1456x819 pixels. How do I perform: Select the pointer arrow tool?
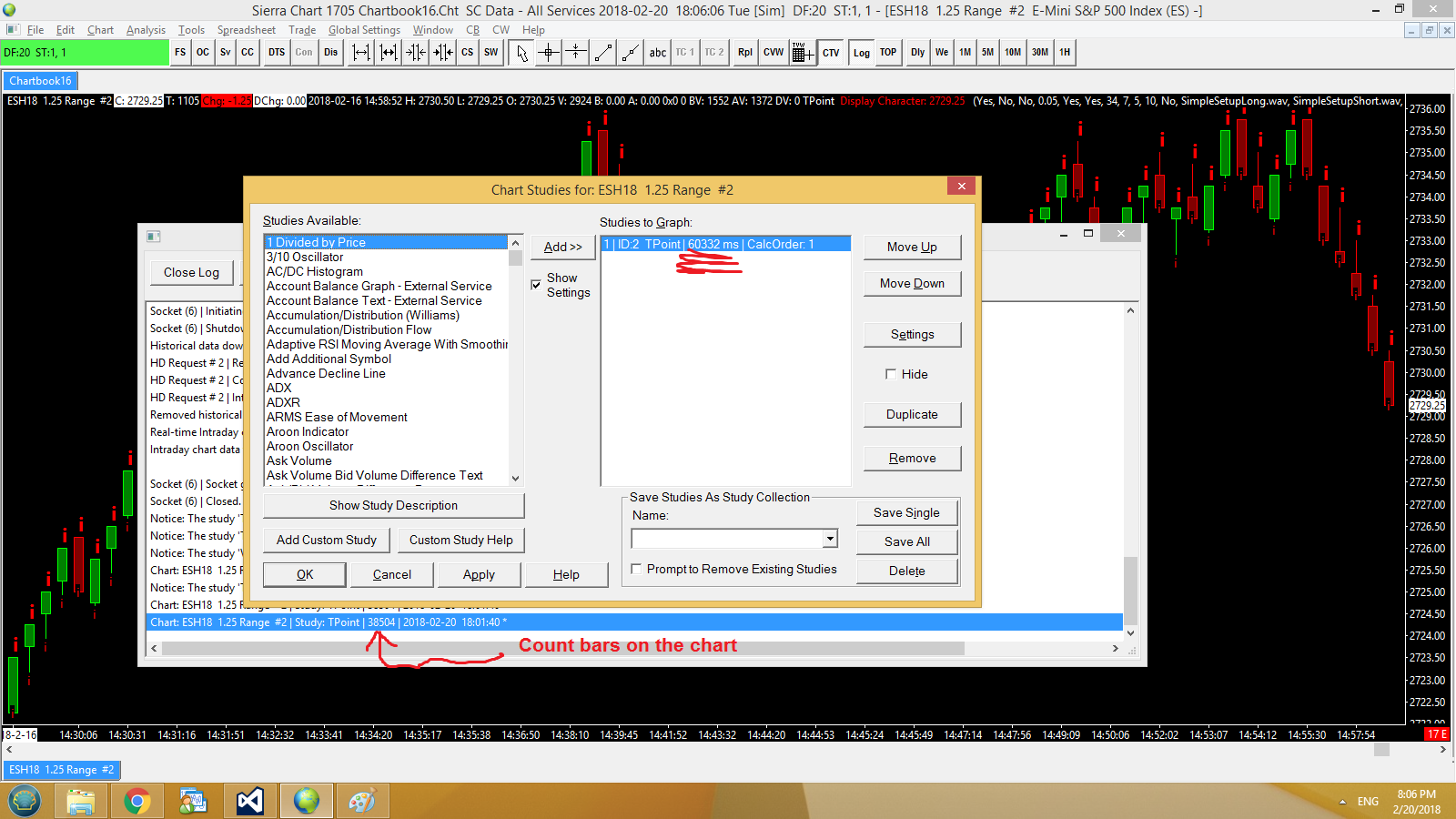coord(521,53)
